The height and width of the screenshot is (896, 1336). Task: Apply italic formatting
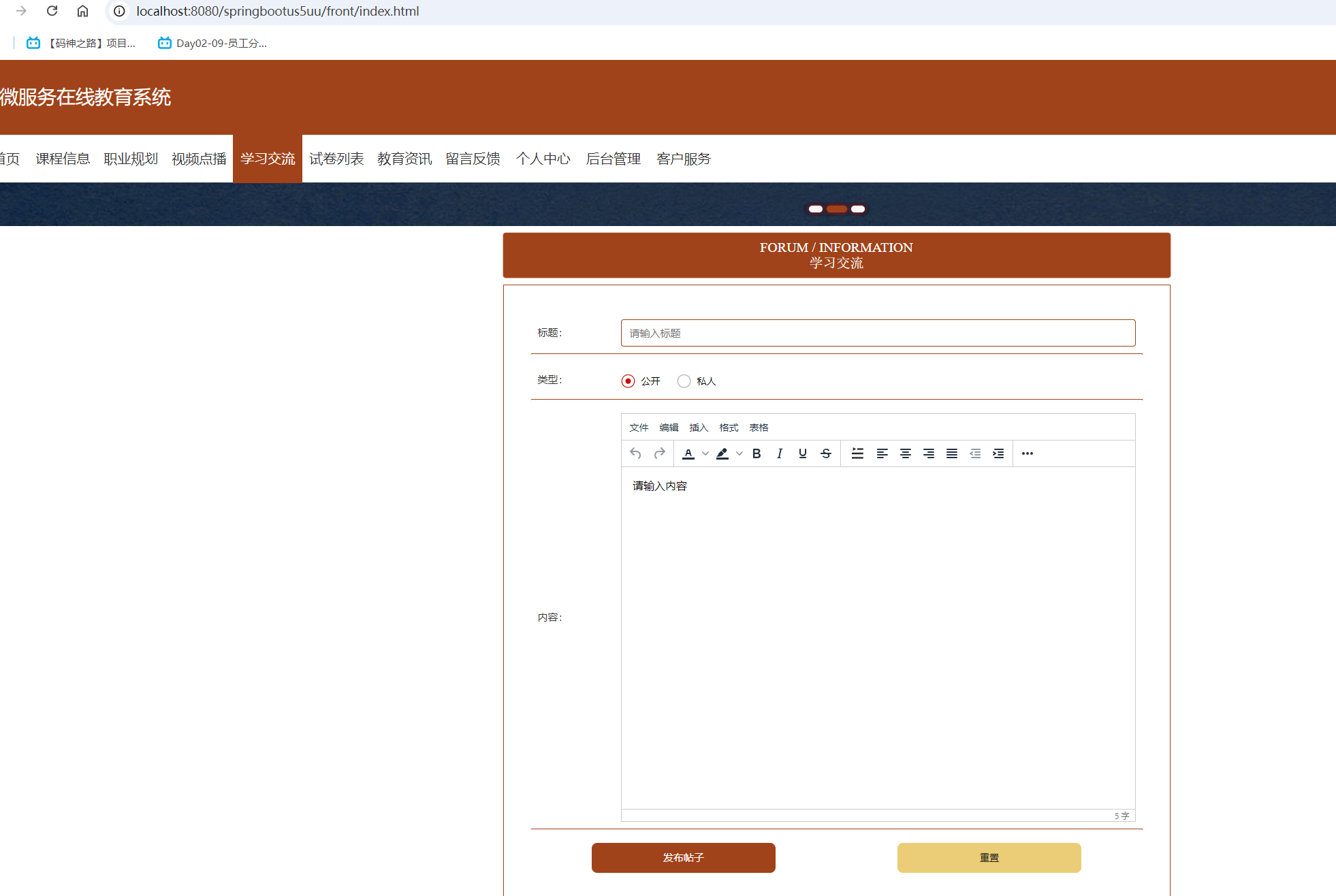coord(779,453)
